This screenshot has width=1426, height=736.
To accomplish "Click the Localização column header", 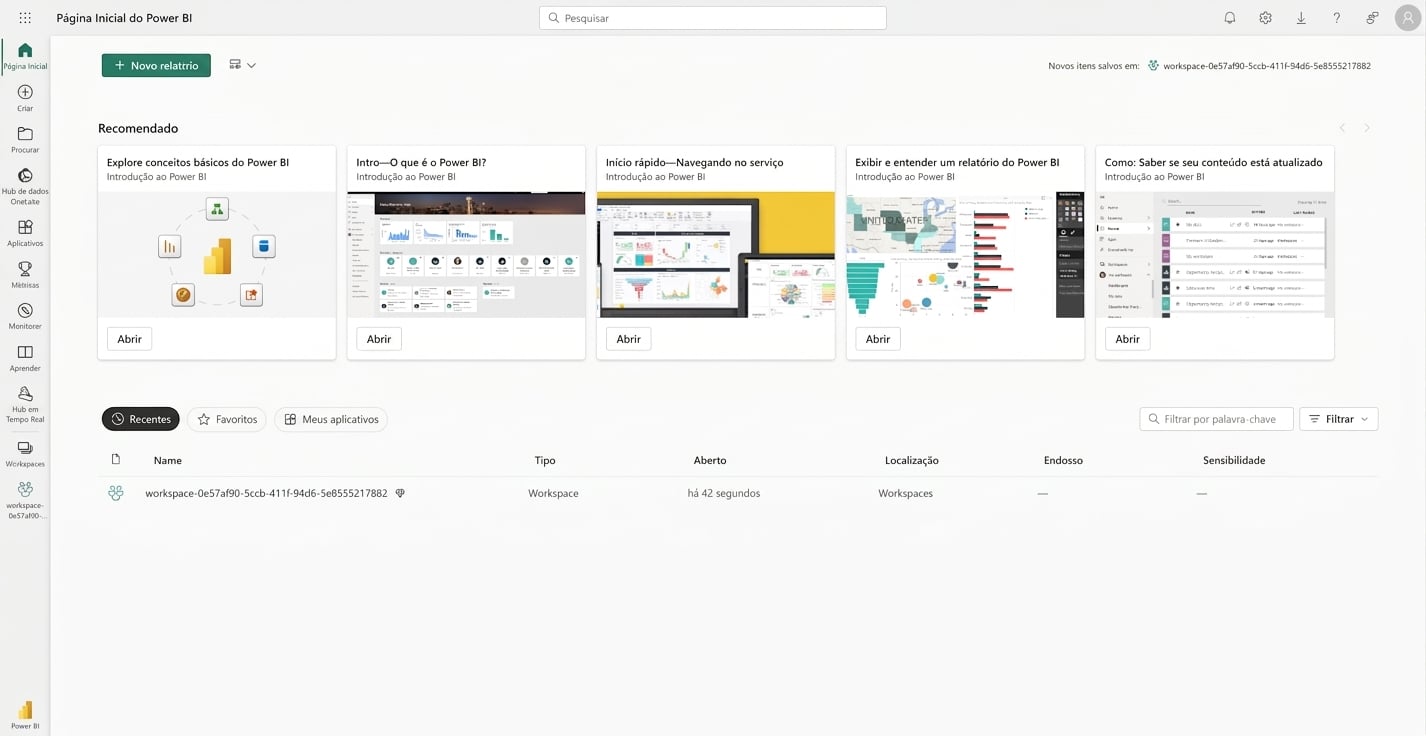I will coord(912,460).
